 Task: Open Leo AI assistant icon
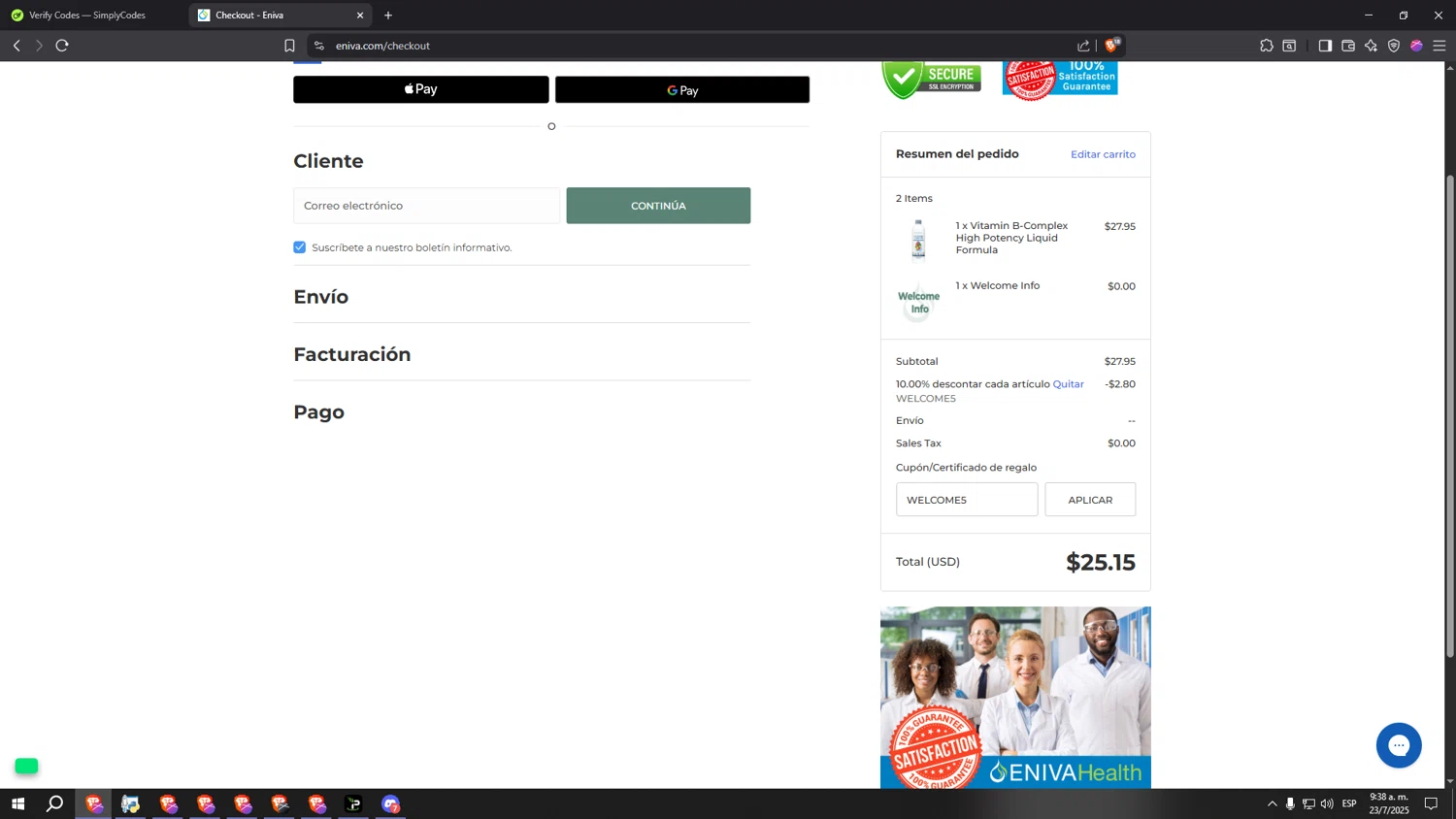(x=1371, y=46)
